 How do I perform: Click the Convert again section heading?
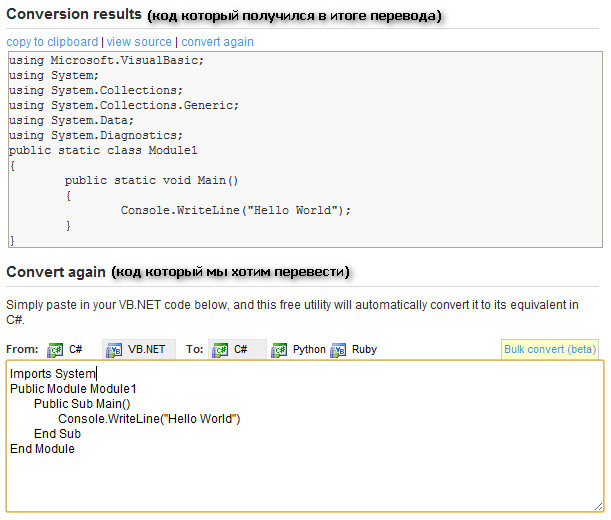(x=56, y=272)
